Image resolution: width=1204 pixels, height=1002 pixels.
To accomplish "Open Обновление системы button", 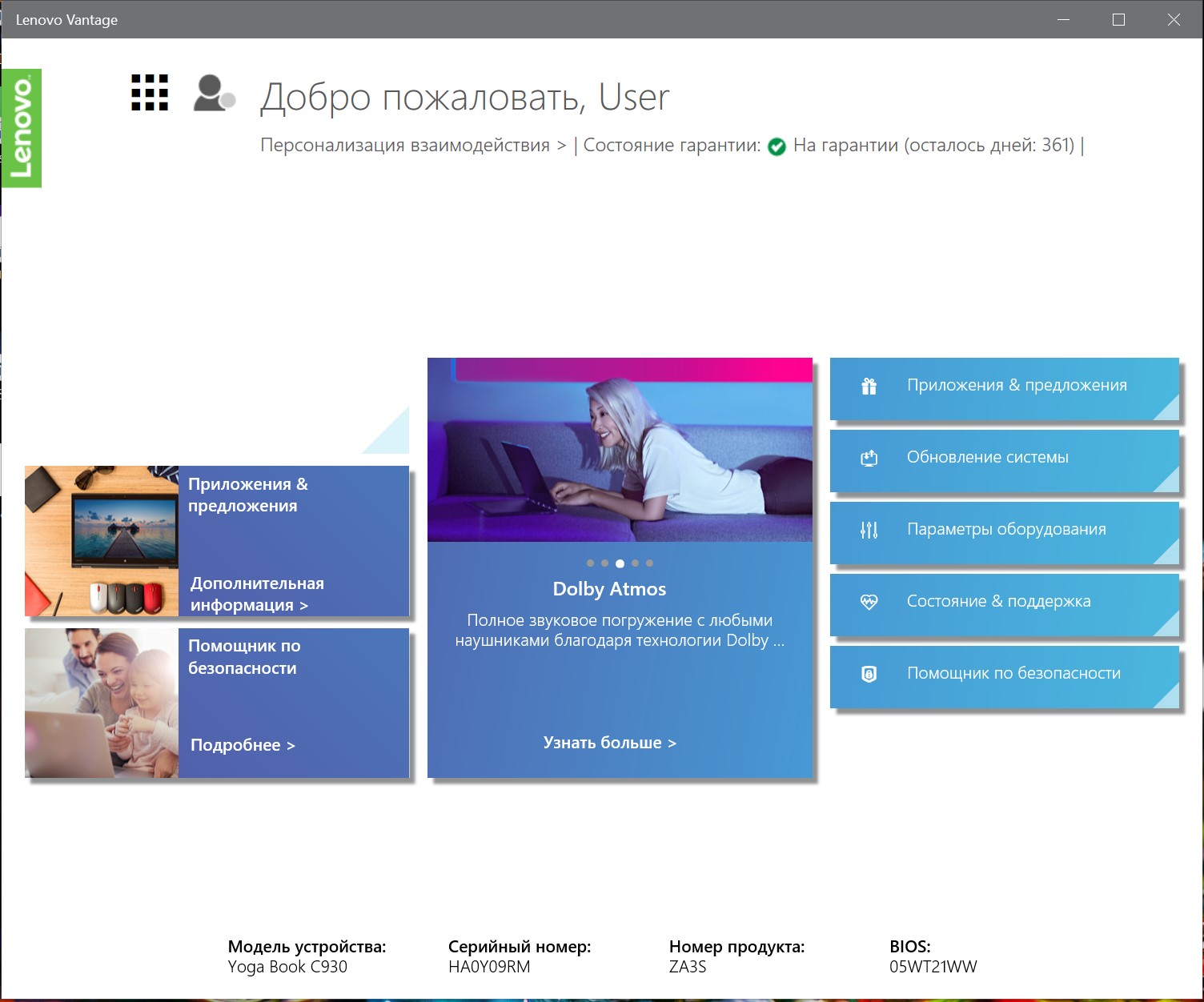I will pos(1005,461).
